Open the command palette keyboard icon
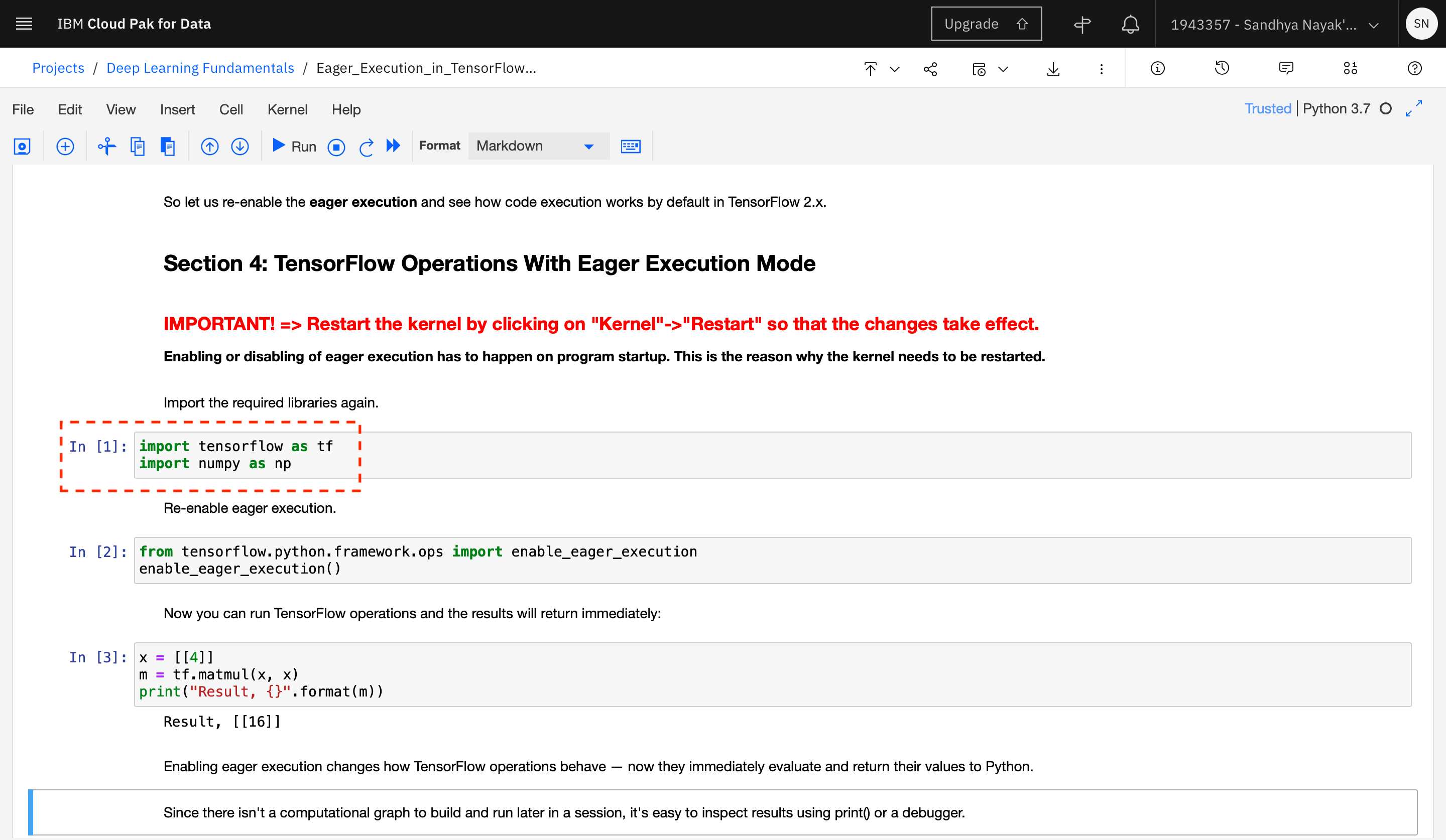1446x840 pixels. pos(630,146)
